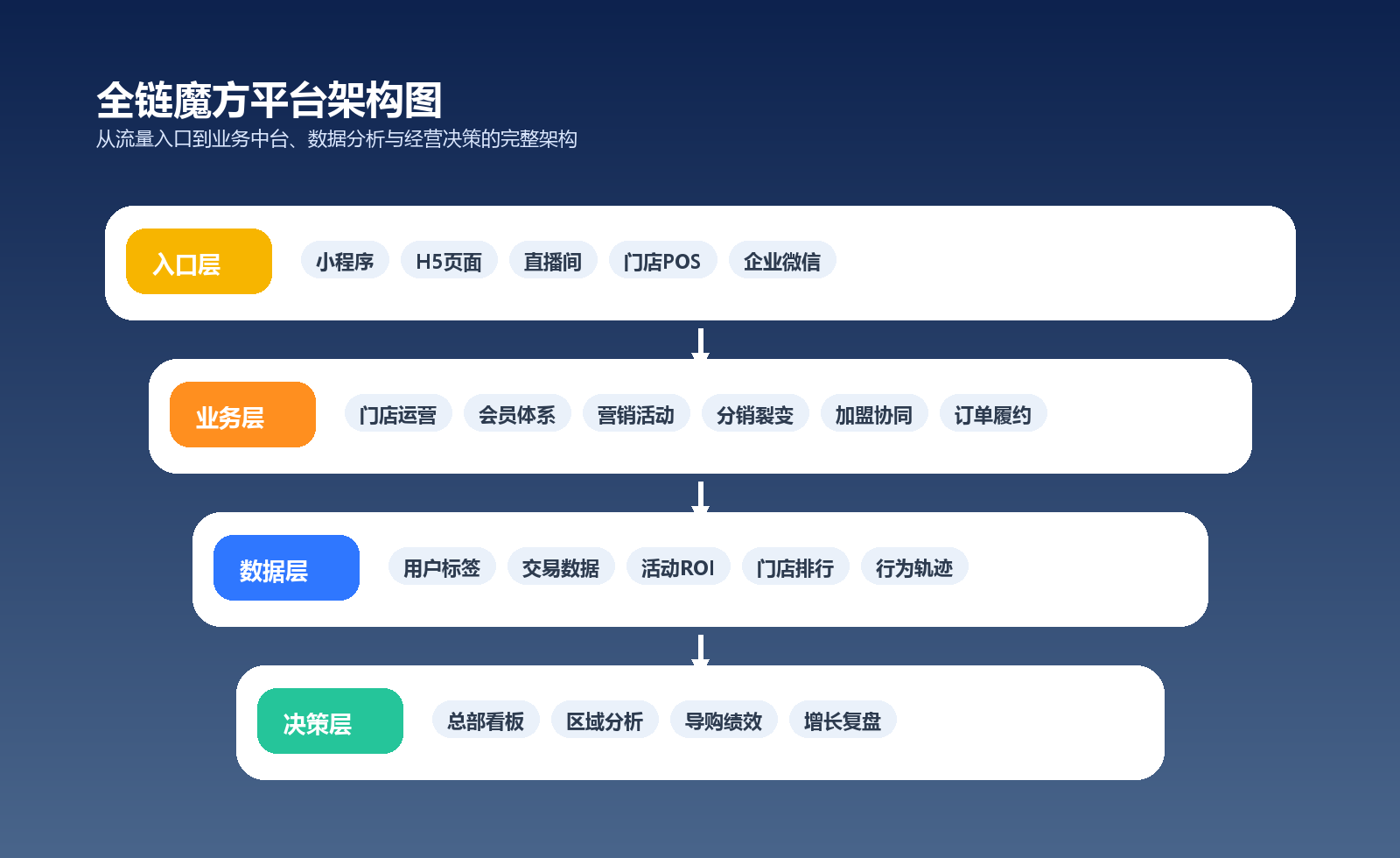
Task: Choose the 行为轨迹 chip
Action: [x=914, y=567]
